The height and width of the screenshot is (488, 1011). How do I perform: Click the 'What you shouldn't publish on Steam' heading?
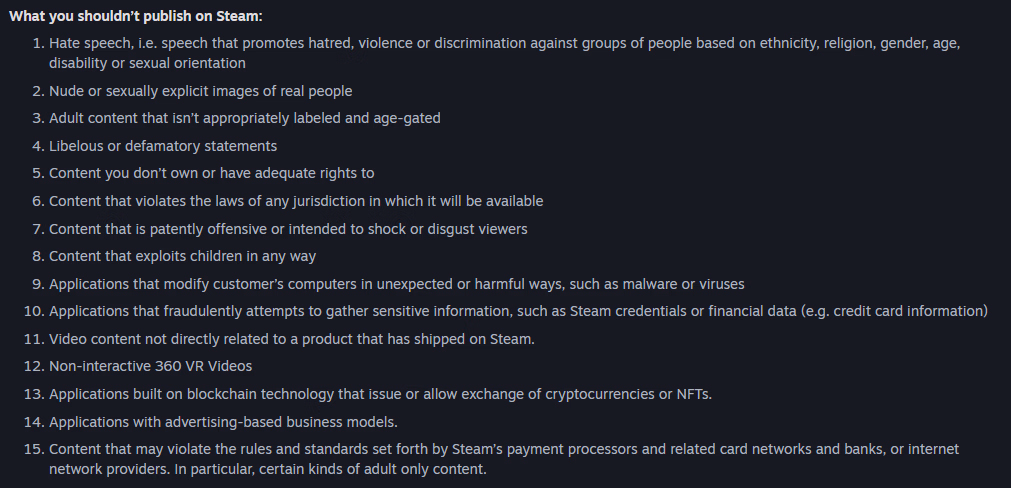136,17
